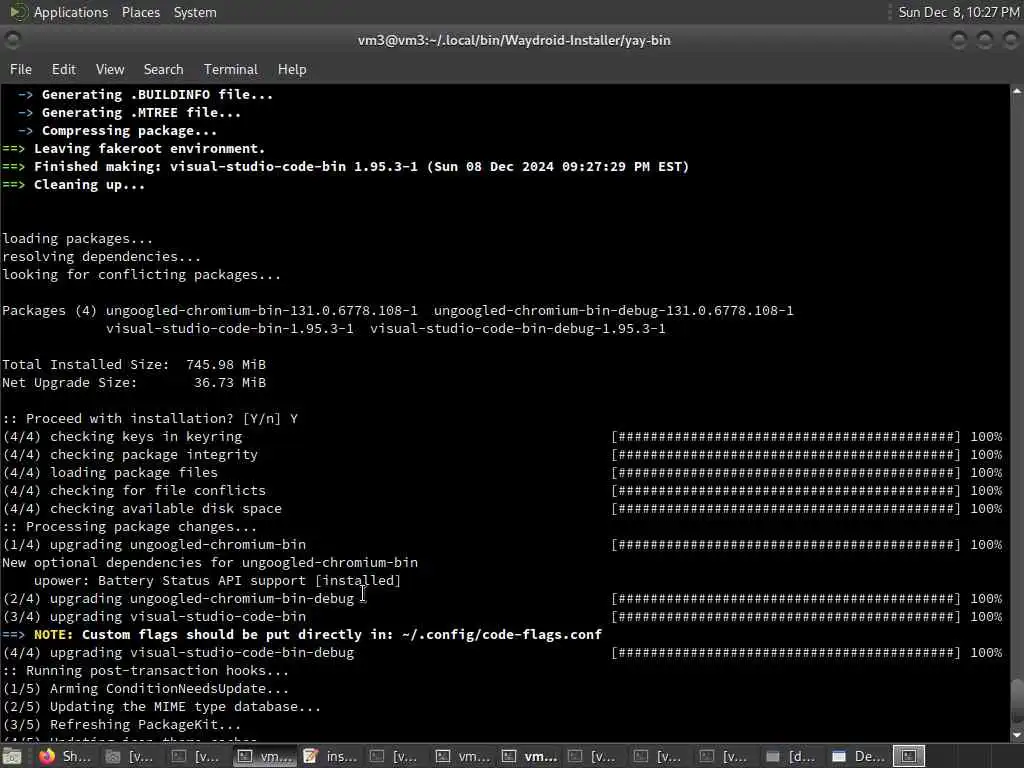Screen dimensions: 1024x768
Task: Click the 'looking for conflicting packages...' line
Action: click(141, 275)
